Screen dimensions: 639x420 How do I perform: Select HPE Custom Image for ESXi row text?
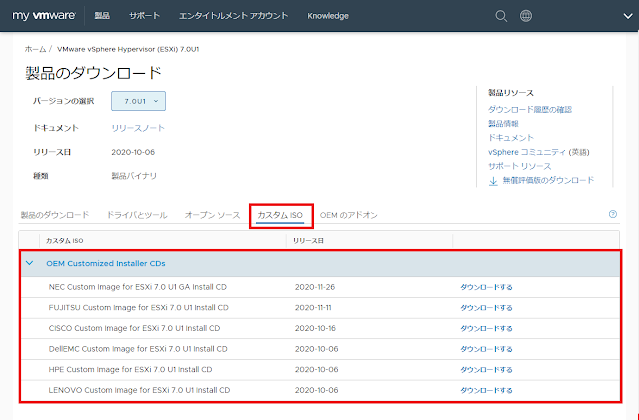[x=130, y=369]
